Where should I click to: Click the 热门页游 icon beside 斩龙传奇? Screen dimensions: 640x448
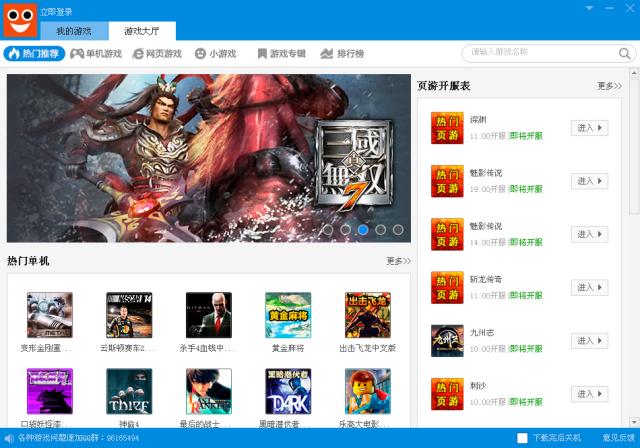click(x=447, y=288)
